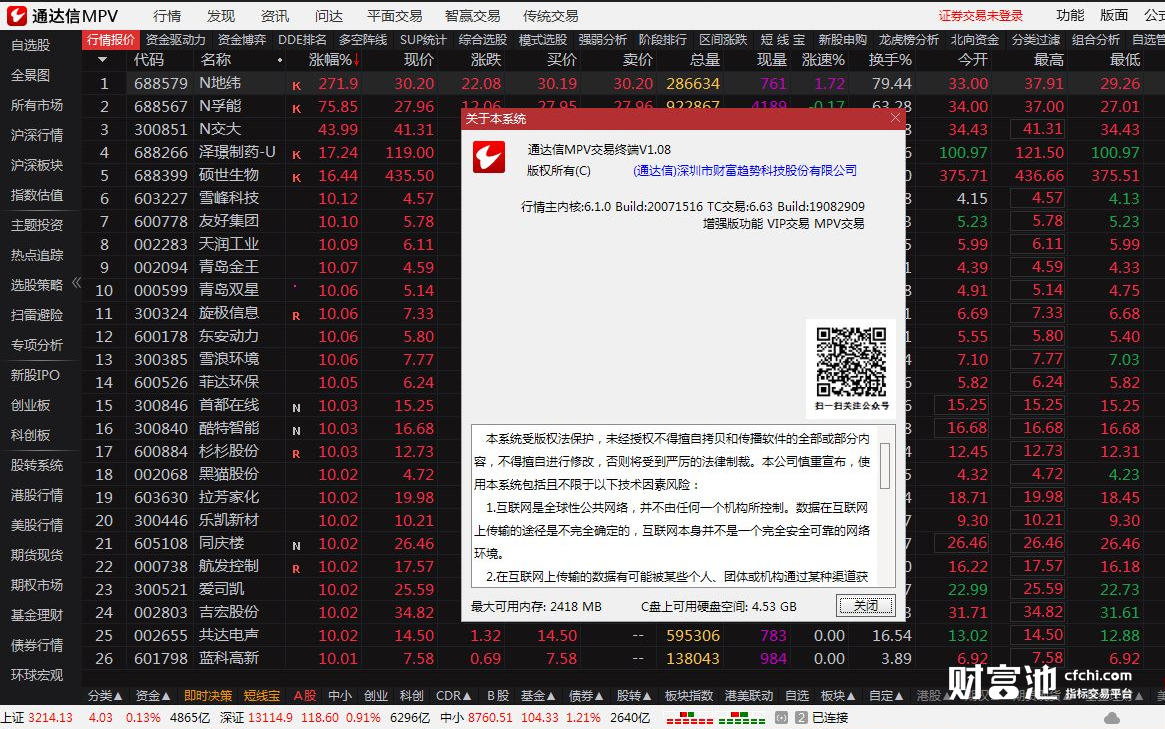Open the column header dropdown arrow before 代码
The height and width of the screenshot is (729, 1165).
pos(103,59)
